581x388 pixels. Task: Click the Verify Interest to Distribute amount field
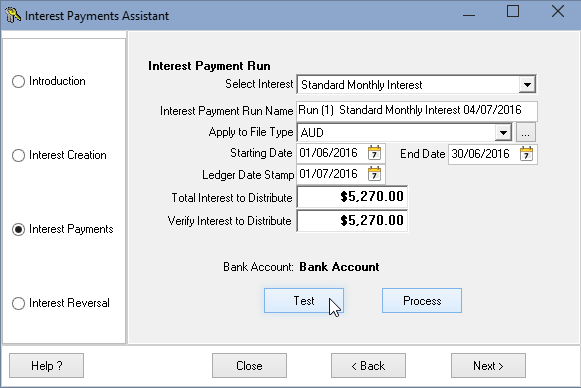(352, 221)
